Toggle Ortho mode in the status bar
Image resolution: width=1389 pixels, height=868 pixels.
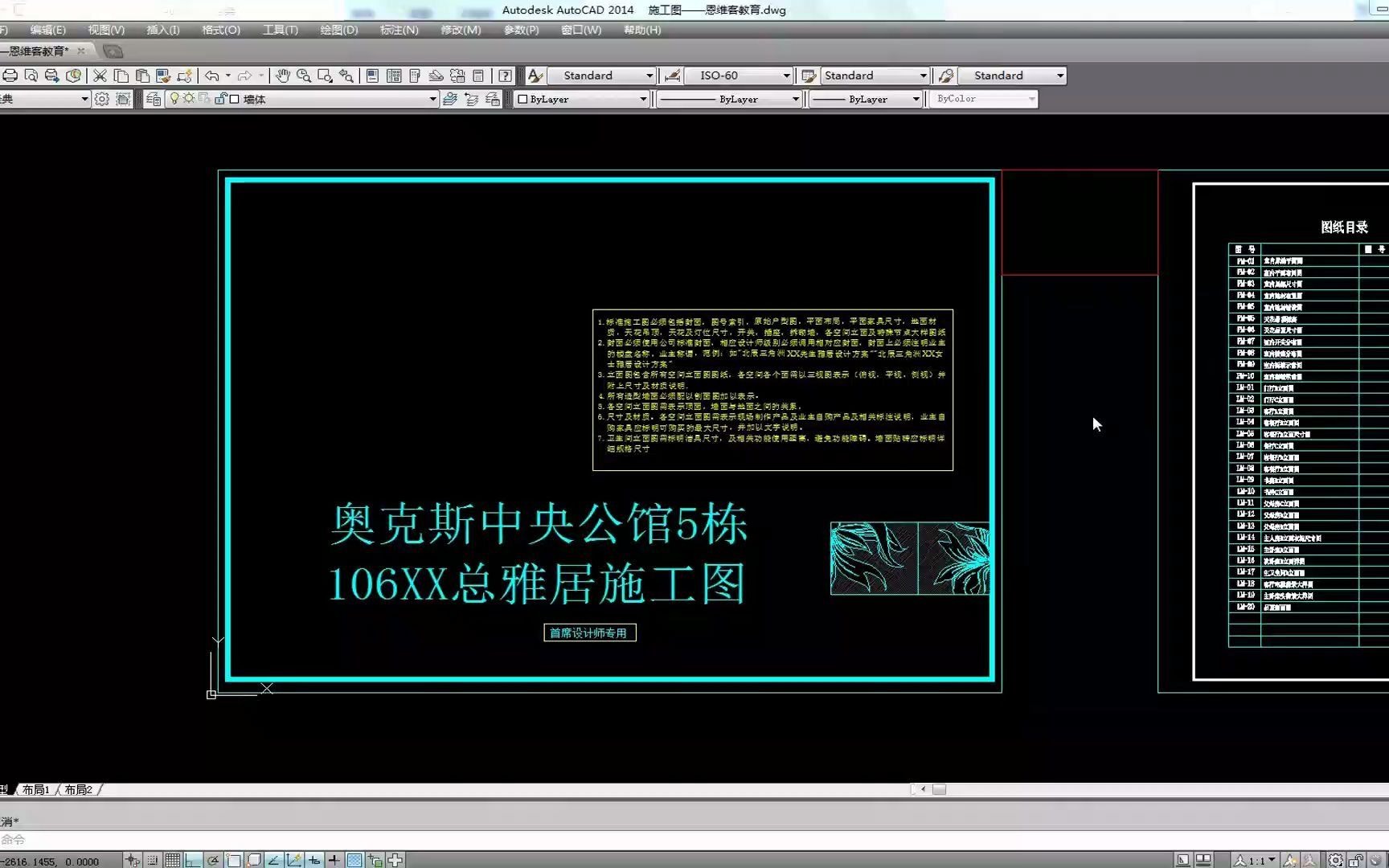point(193,859)
